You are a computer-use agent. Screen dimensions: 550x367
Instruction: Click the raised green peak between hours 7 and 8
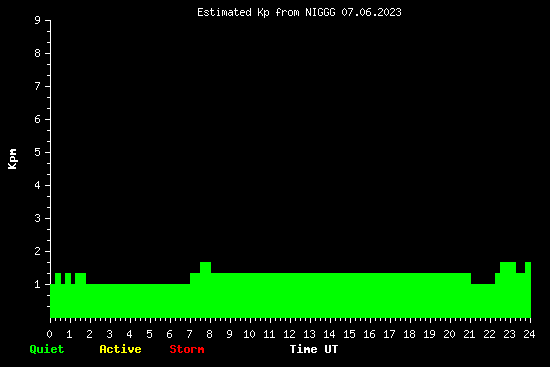pos(205,267)
